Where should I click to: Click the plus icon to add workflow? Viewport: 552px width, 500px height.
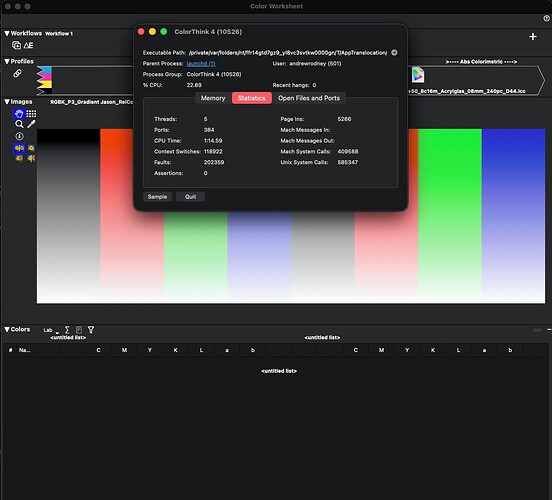coord(533,37)
